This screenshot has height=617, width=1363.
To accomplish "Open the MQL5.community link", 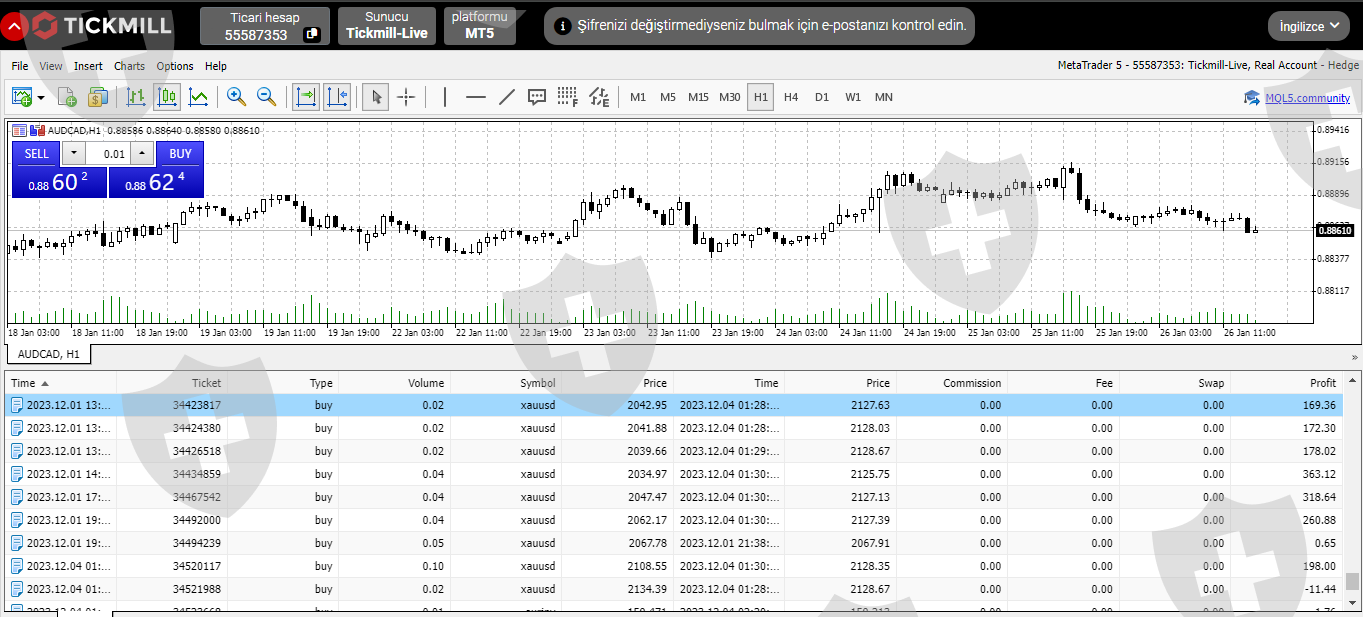I will coord(1306,97).
